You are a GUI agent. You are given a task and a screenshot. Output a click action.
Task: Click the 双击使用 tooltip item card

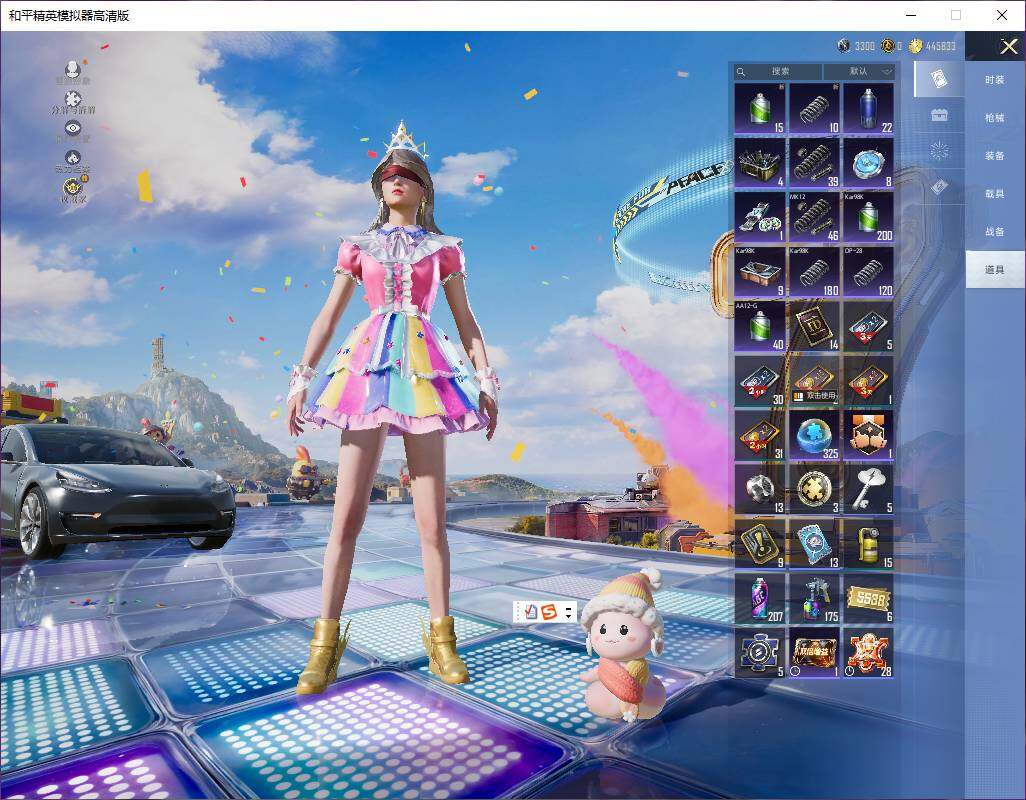[x=814, y=381]
